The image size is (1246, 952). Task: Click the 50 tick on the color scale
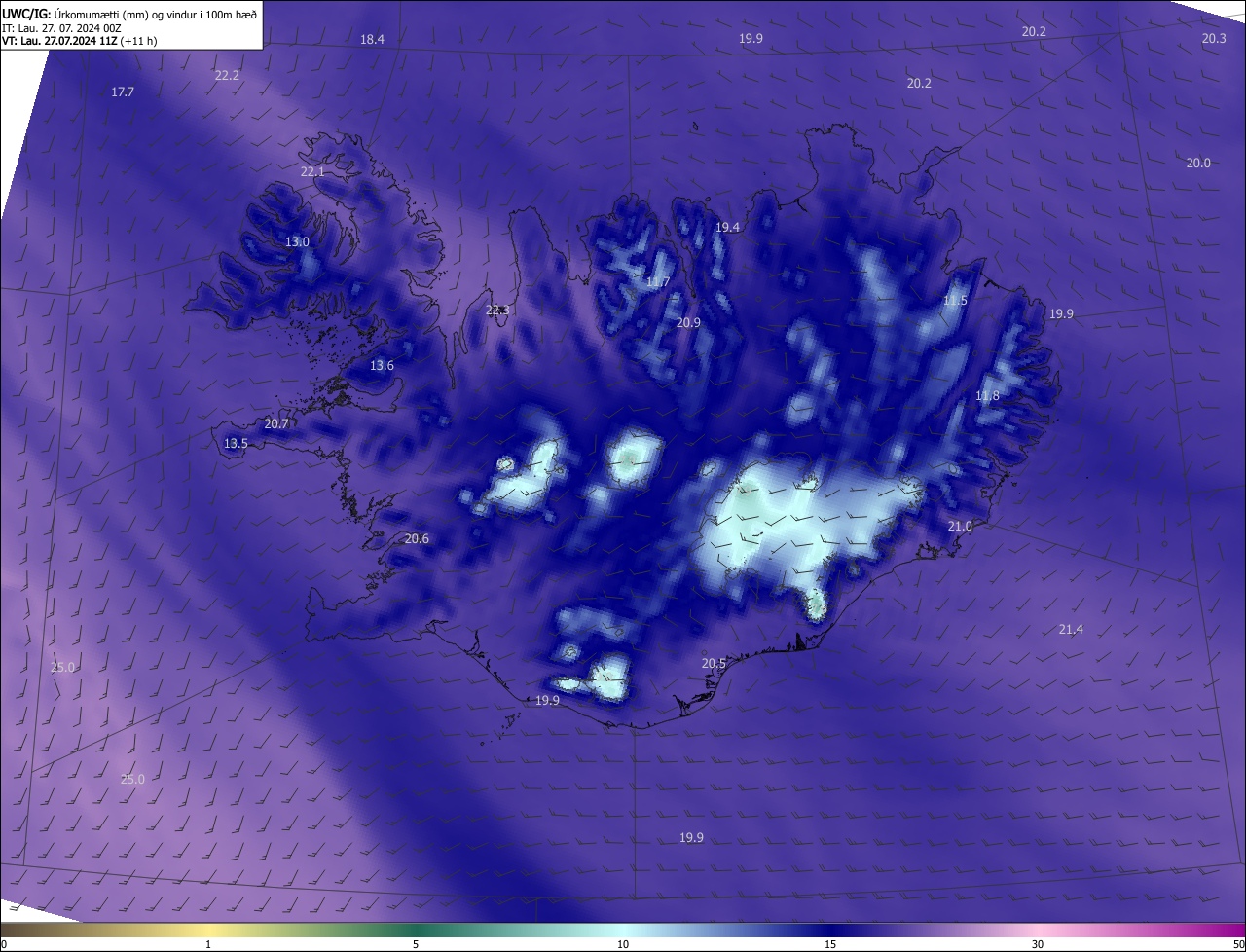[x=1238, y=945]
